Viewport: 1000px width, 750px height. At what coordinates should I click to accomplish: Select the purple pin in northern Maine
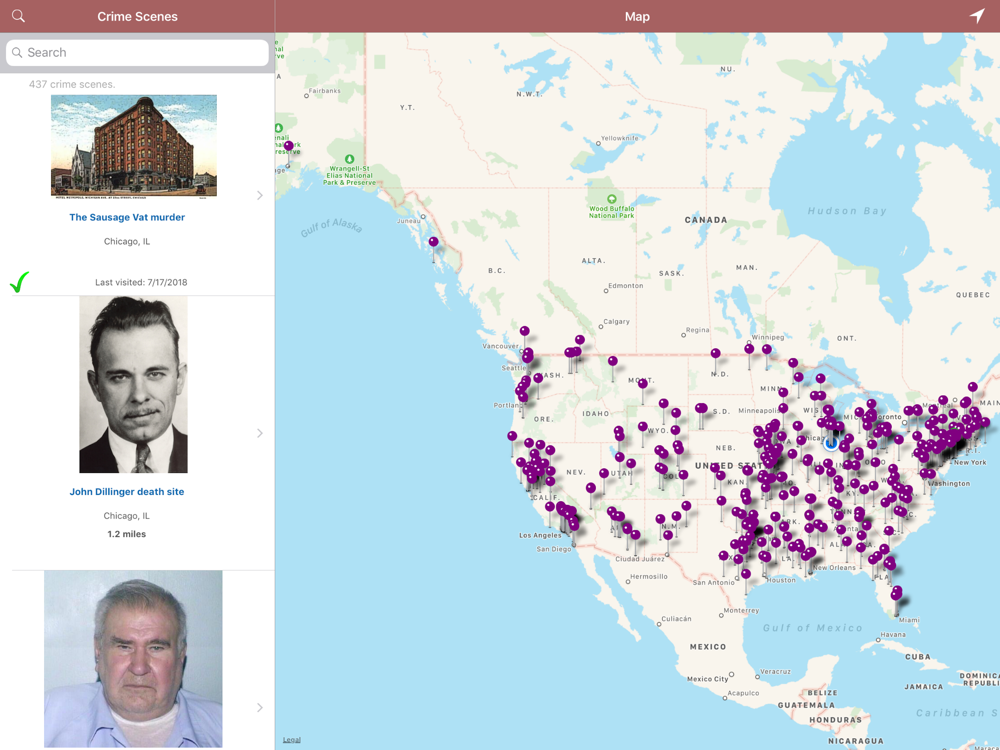973,387
